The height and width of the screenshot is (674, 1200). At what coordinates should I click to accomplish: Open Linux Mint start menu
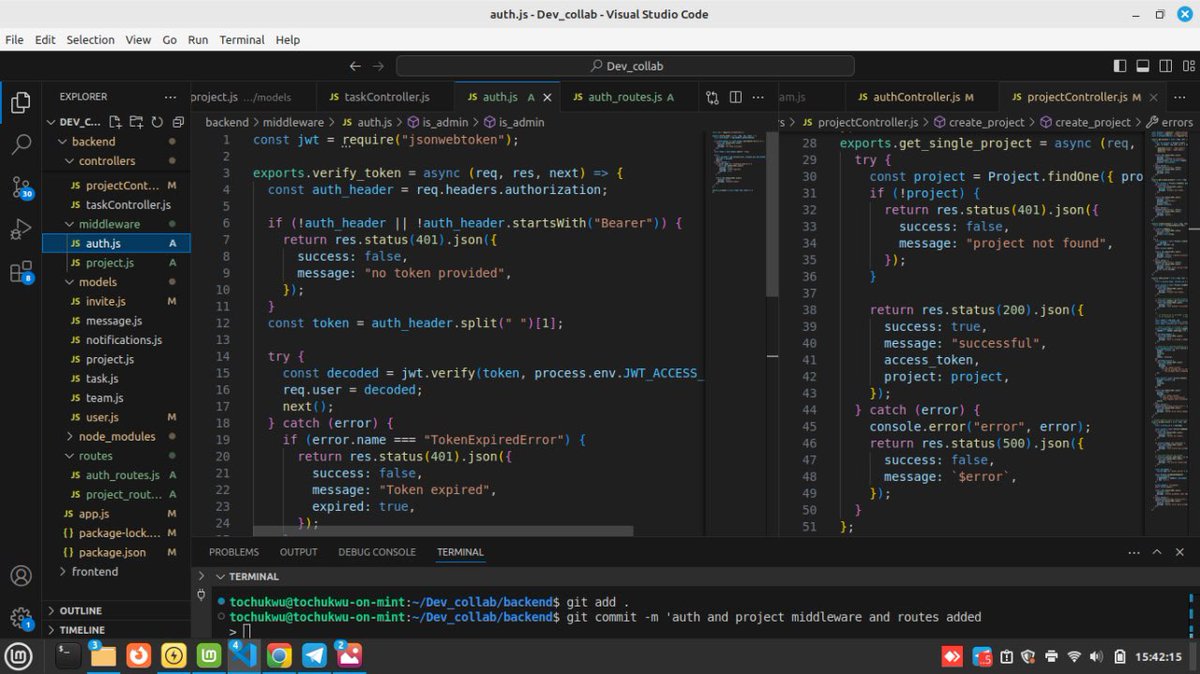tap(19, 656)
